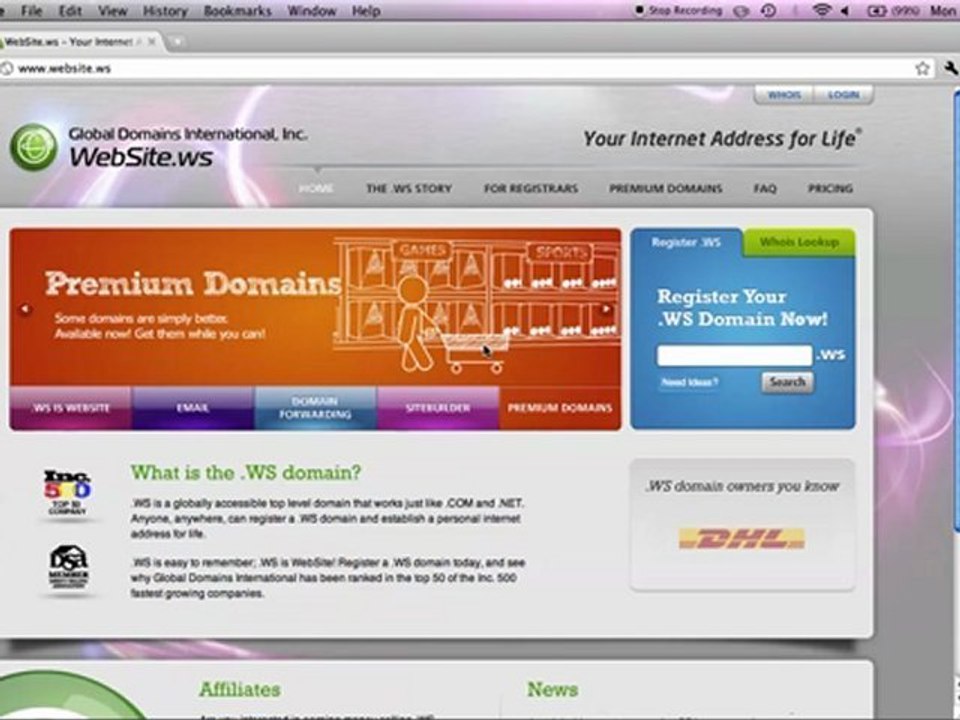
Task: Open the FOR REGISTRARS nav link
Action: 531,189
